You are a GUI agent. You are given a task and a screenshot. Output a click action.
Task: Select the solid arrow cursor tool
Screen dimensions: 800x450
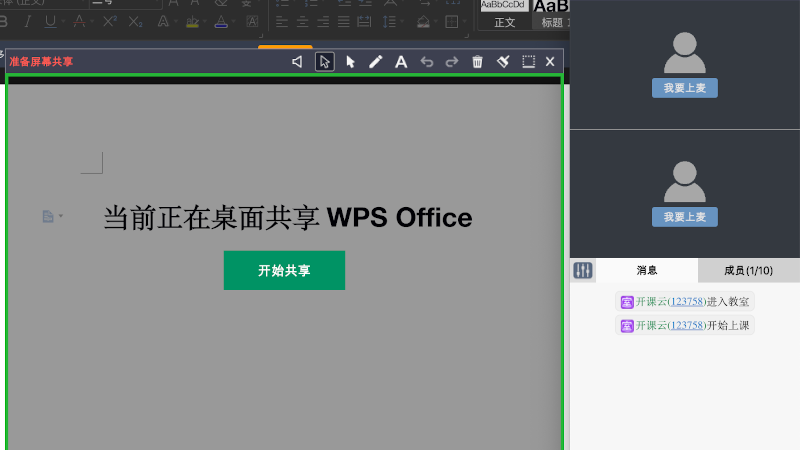350,62
